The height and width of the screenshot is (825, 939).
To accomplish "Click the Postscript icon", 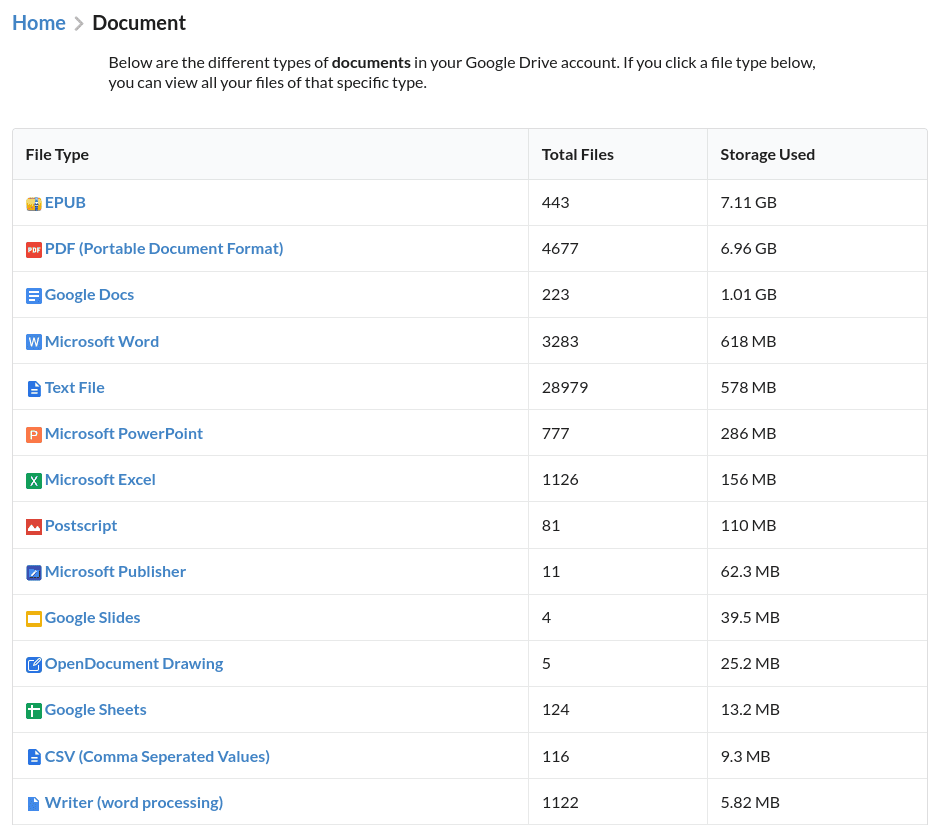I will click(x=34, y=527).
